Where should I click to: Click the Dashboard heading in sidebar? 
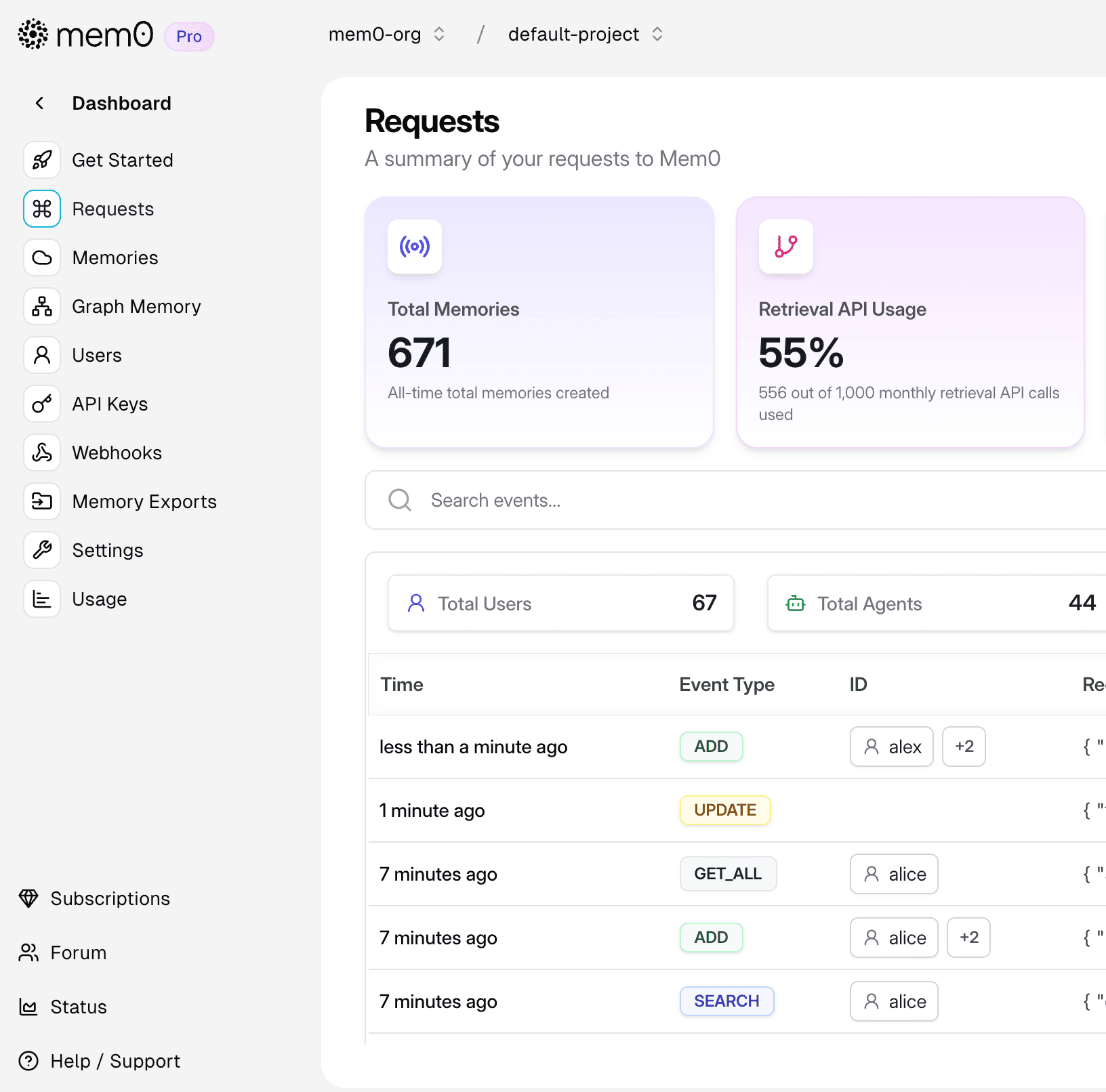point(122,103)
